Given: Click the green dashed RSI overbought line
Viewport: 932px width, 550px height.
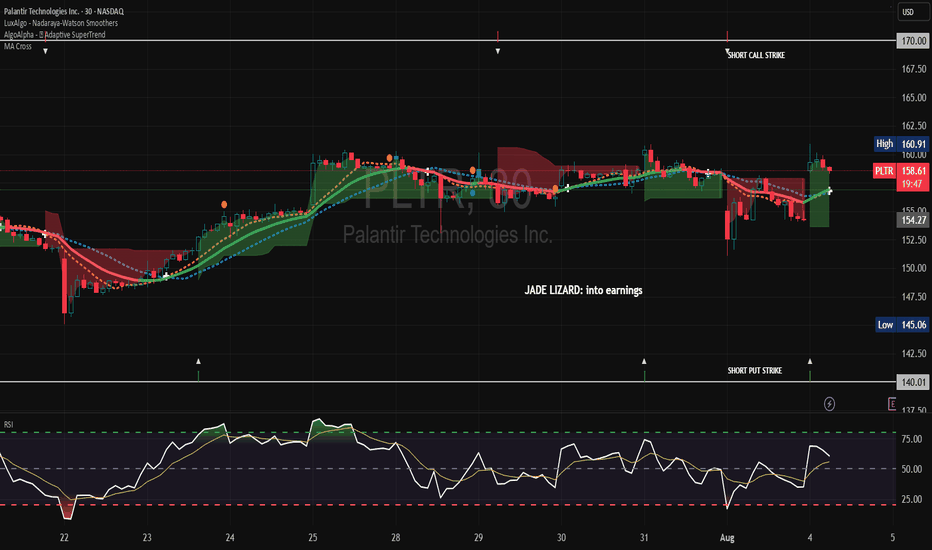Looking at the screenshot, I should click(x=446, y=432).
